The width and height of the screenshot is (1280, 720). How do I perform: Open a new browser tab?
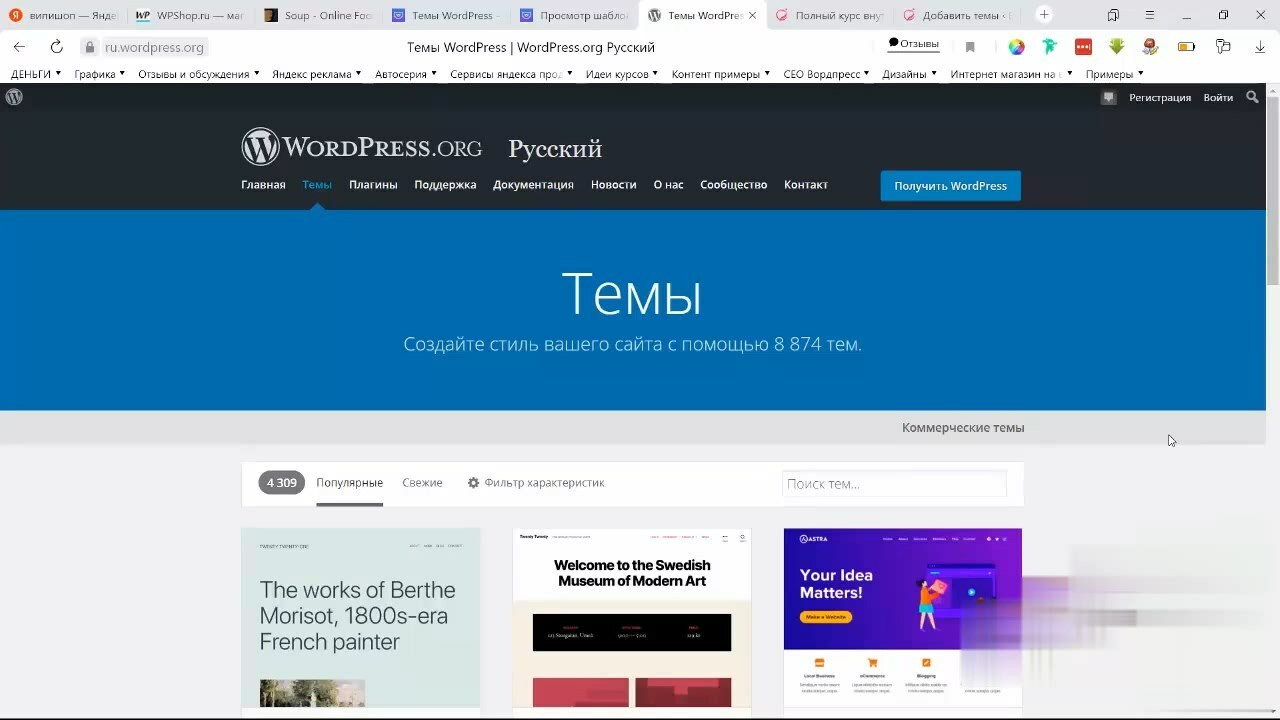1044,14
